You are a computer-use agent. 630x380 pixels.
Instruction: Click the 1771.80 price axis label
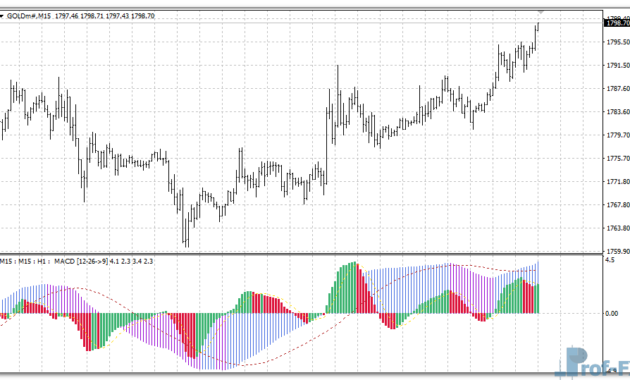pyautogui.click(x=618, y=182)
